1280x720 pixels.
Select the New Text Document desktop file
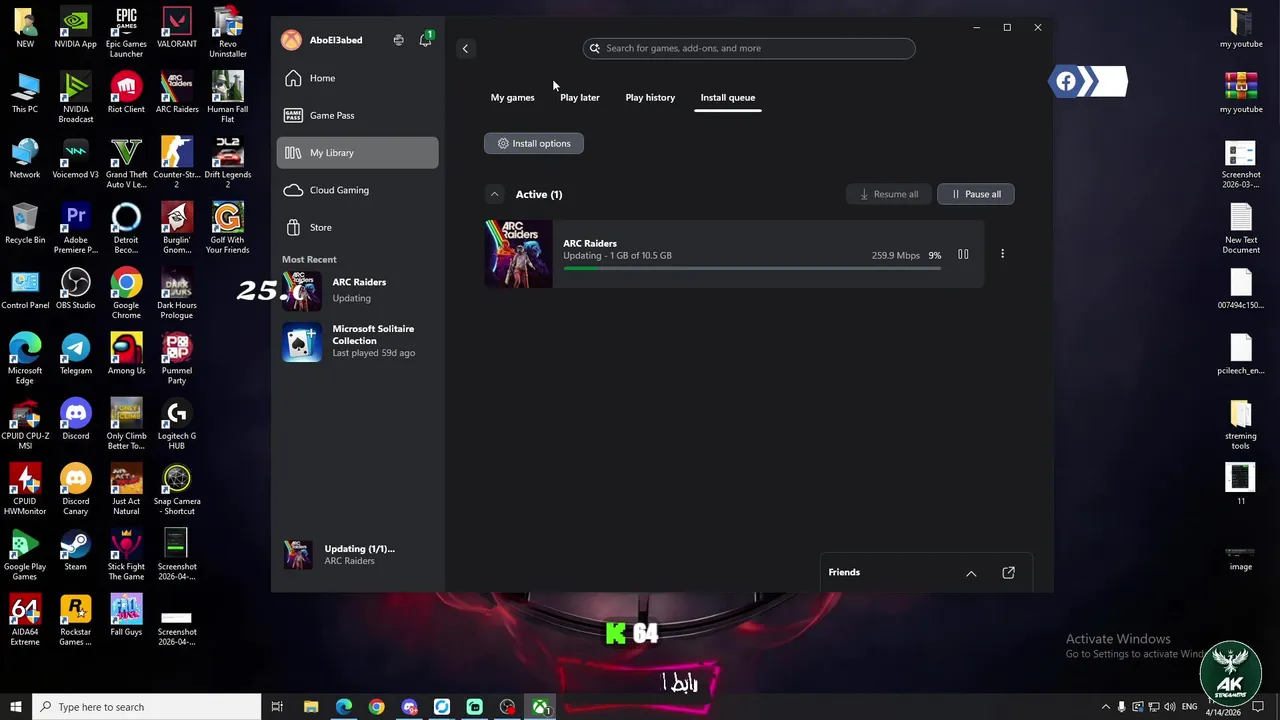click(1241, 228)
